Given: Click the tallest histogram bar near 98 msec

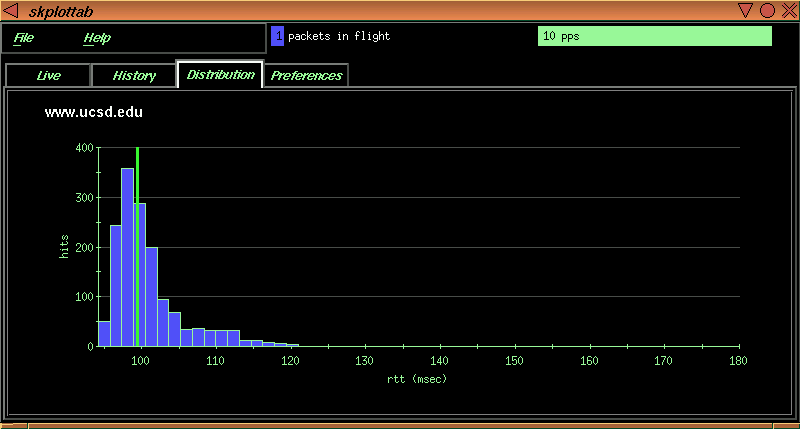Looking at the screenshot, I should click(128, 257).
